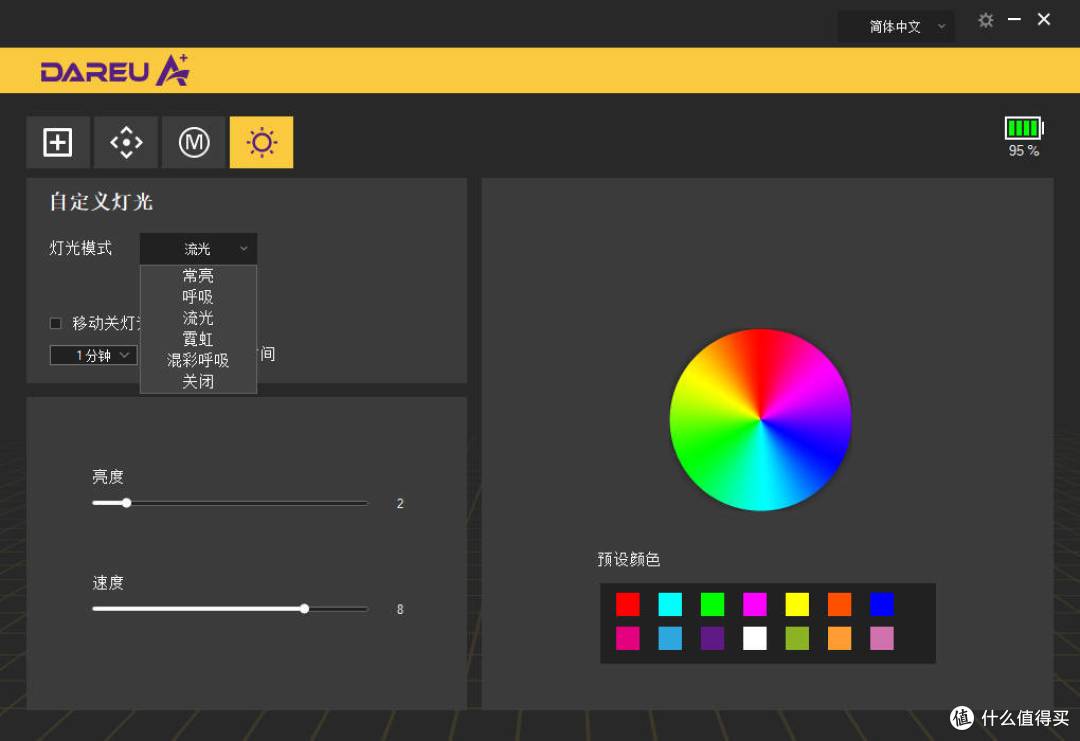Select 混彩呼吸 lighting mode
Viewport: 1080px width, 741px height.
[198, 360]
